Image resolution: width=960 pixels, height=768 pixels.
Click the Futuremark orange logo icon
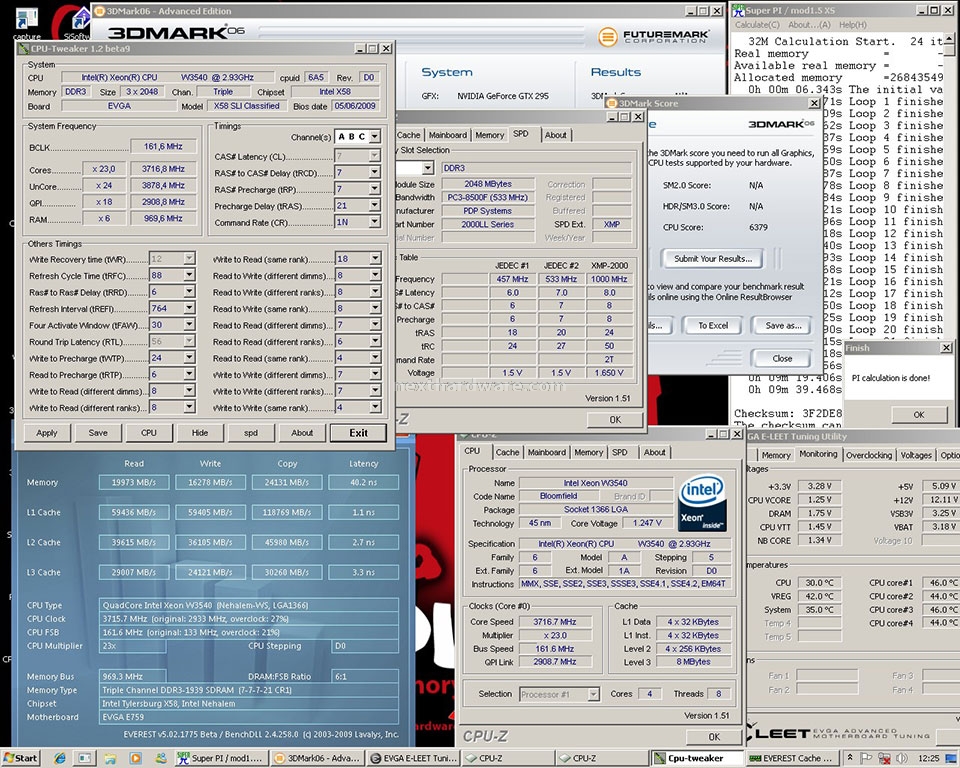tap(607, 37)
